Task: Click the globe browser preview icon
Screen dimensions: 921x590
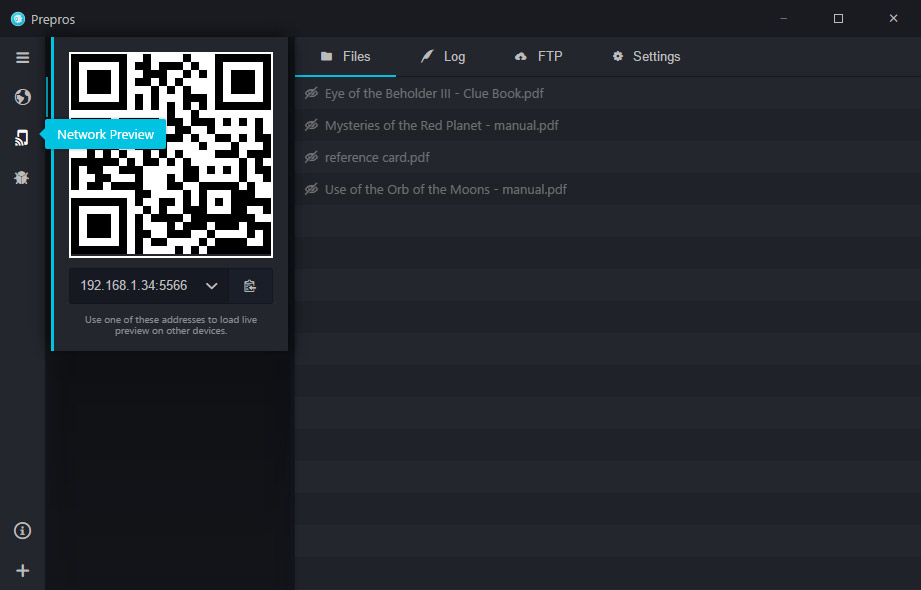Action: coord(22,97)
